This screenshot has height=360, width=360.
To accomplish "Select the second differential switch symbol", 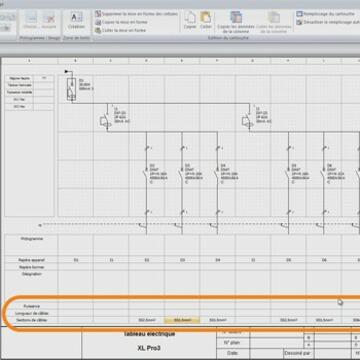I will click(248, 121).
